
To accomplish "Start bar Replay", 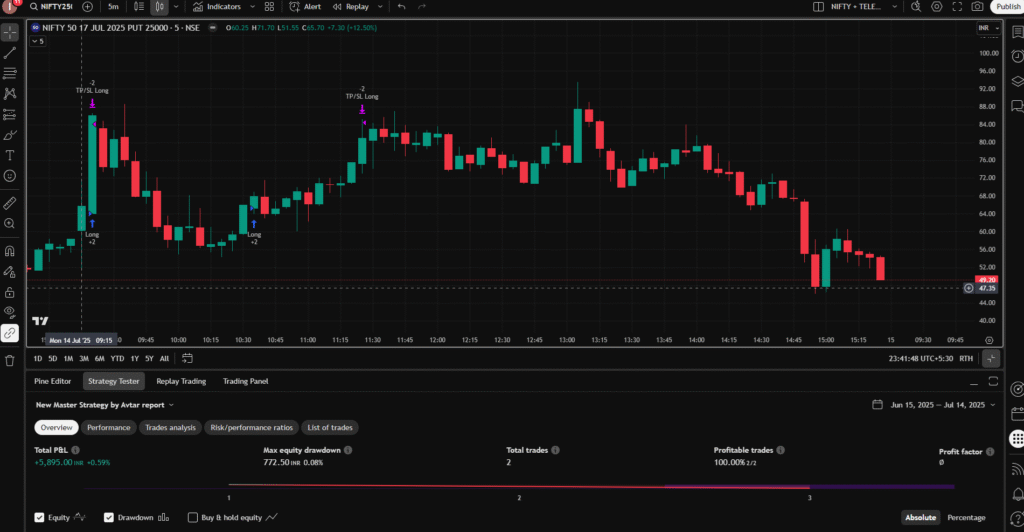I will [x=351, y=7].
